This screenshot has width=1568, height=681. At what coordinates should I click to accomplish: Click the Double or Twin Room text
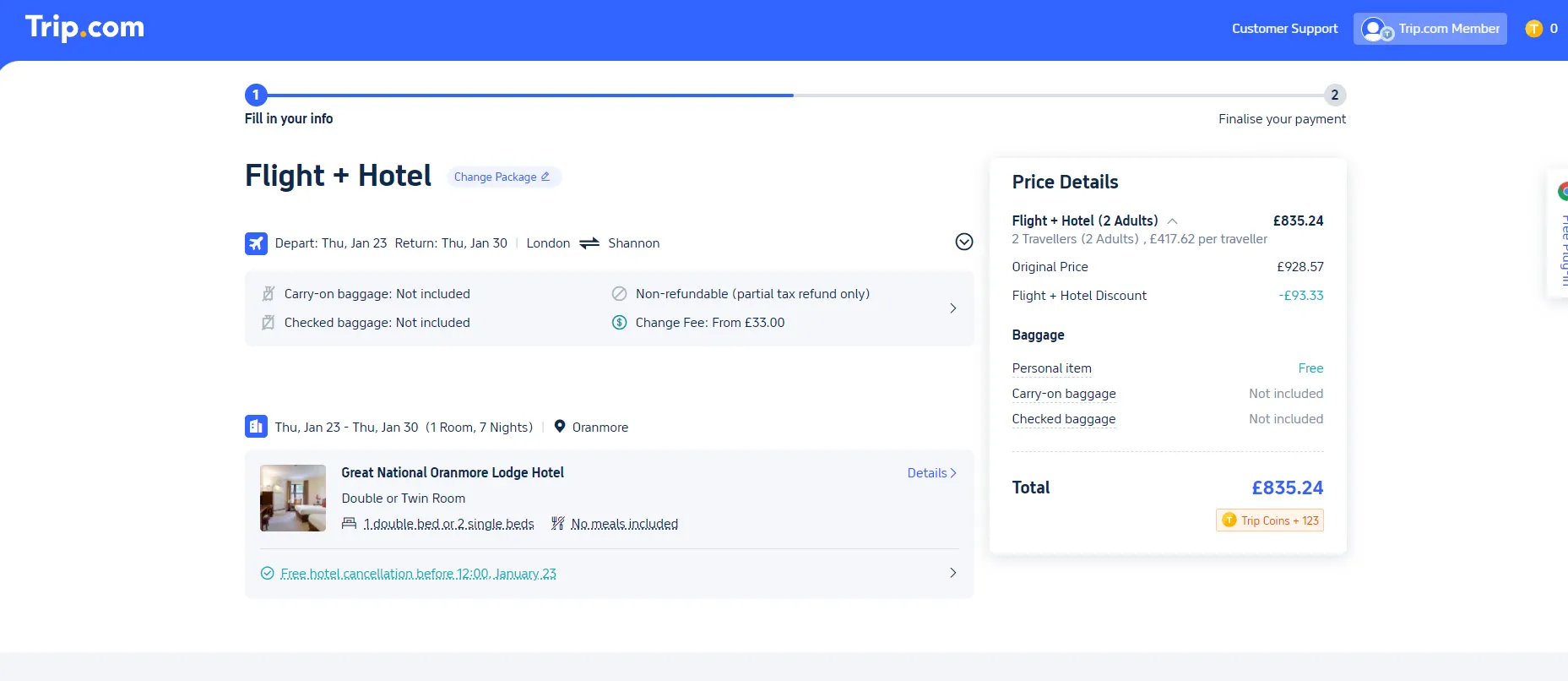(x=404, y=498)
